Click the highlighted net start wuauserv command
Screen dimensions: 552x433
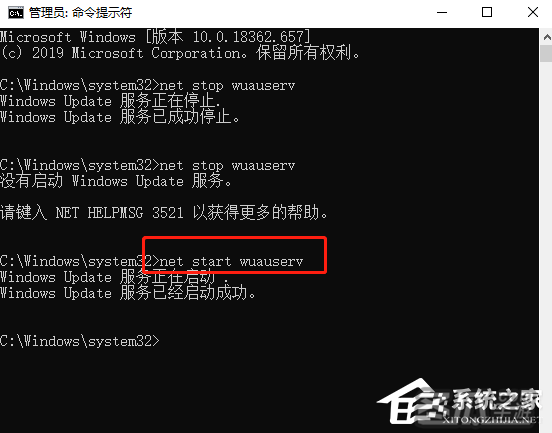click(231, 261)
